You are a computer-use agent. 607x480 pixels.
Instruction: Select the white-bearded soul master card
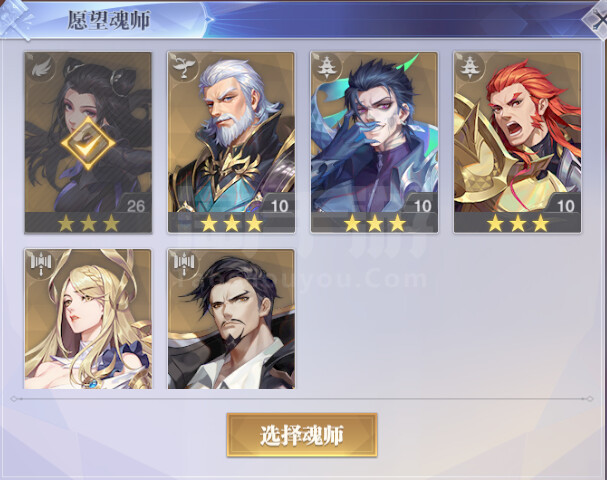click(x=231, y=142)
